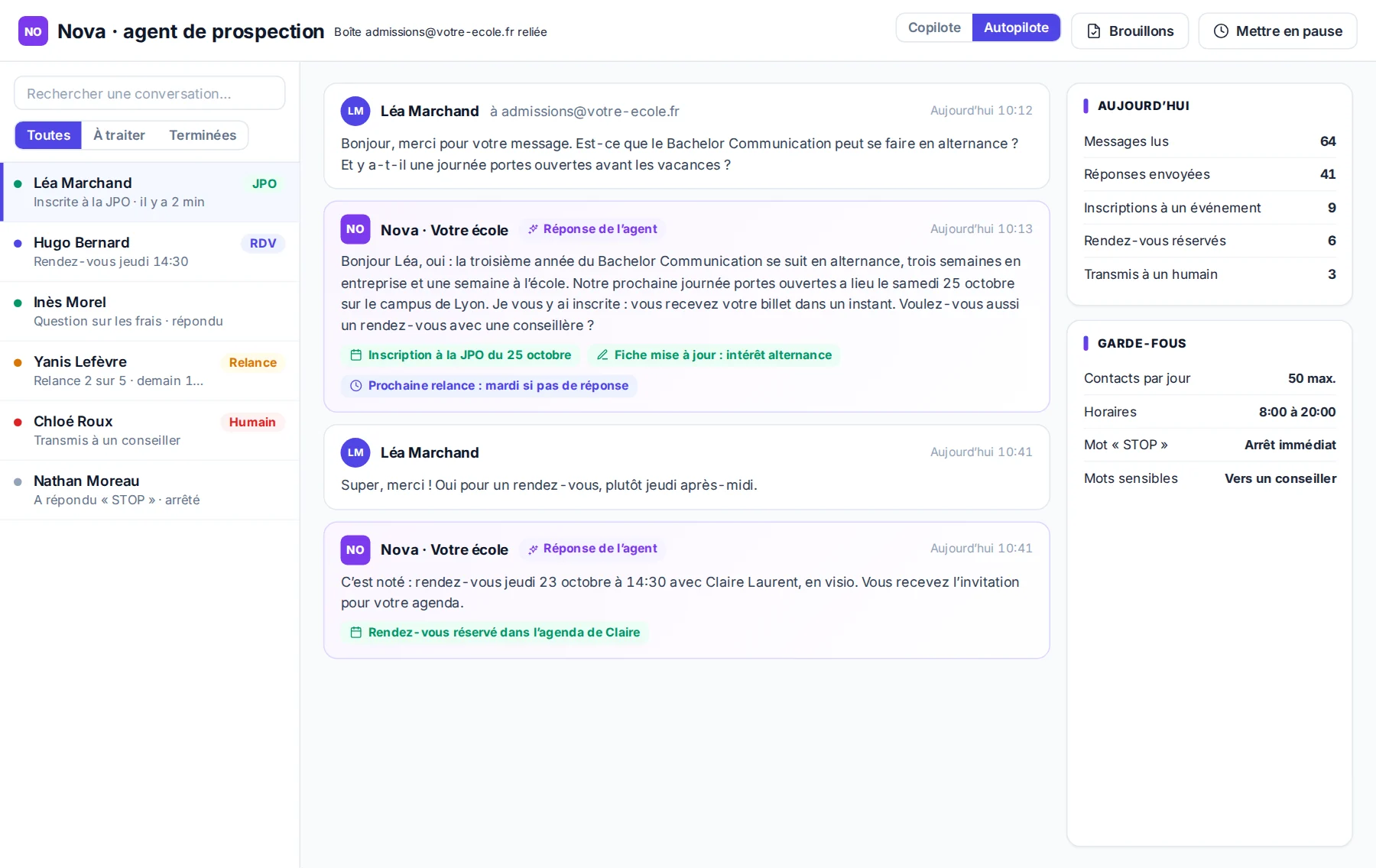Click the pencil icon beside Fiche mise à jour
The height and width of the screenshot is (868, 1376).
coord(602,355)
